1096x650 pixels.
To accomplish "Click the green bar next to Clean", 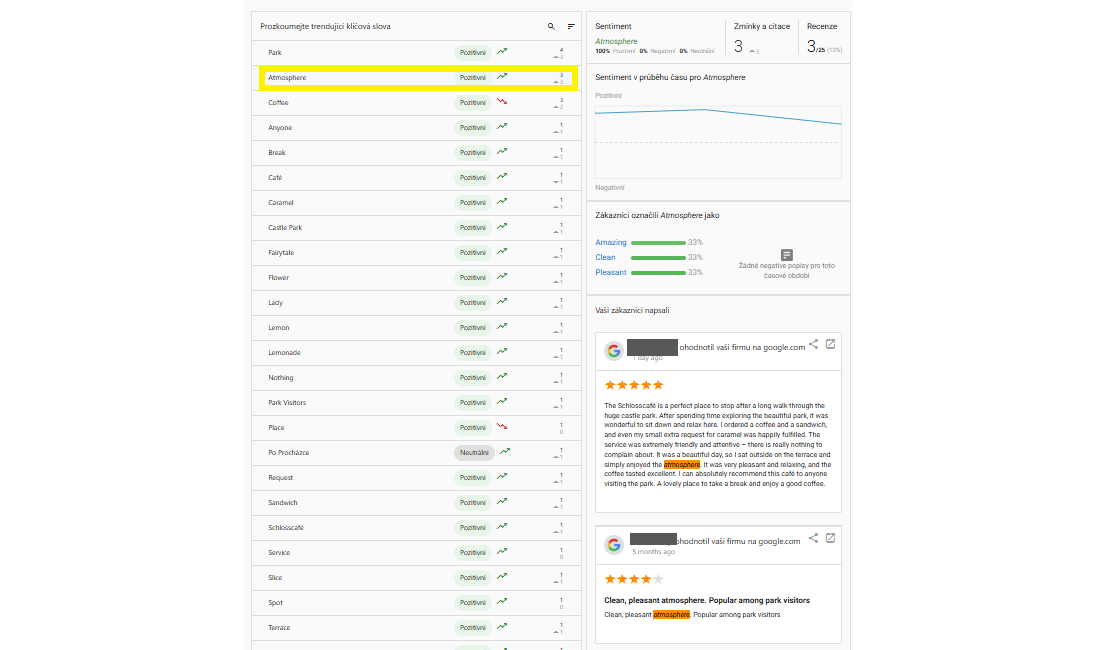I will click(x=658, y=257).
